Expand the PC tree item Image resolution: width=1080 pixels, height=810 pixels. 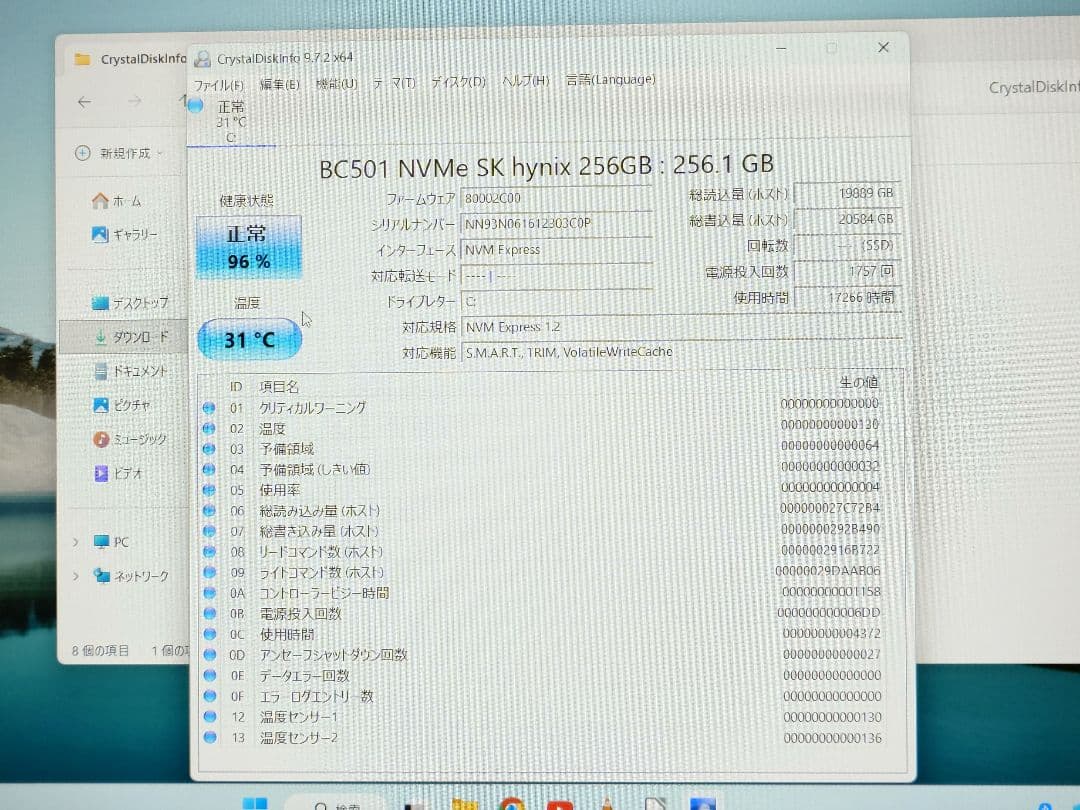click(x=74, y=541)
